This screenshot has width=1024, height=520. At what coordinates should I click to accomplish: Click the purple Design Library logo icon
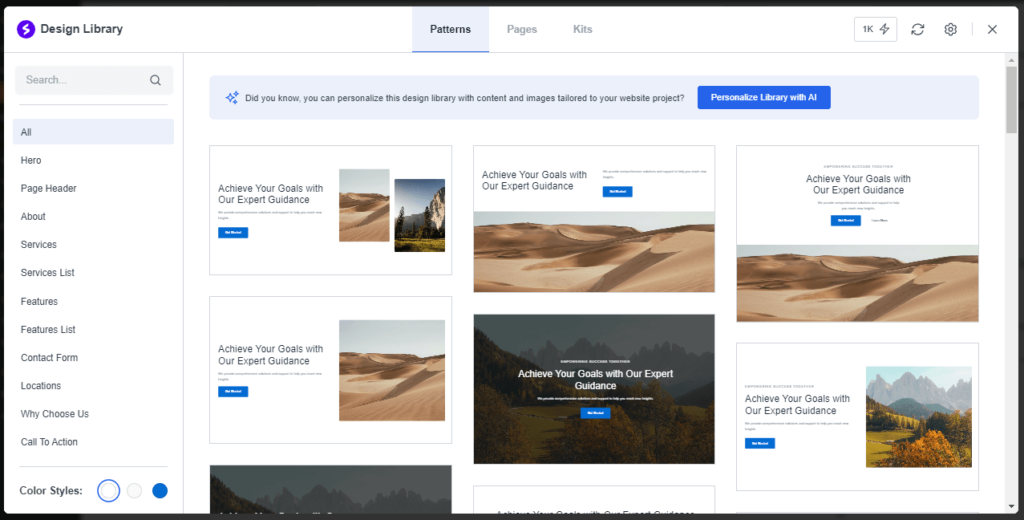(25, 29)
